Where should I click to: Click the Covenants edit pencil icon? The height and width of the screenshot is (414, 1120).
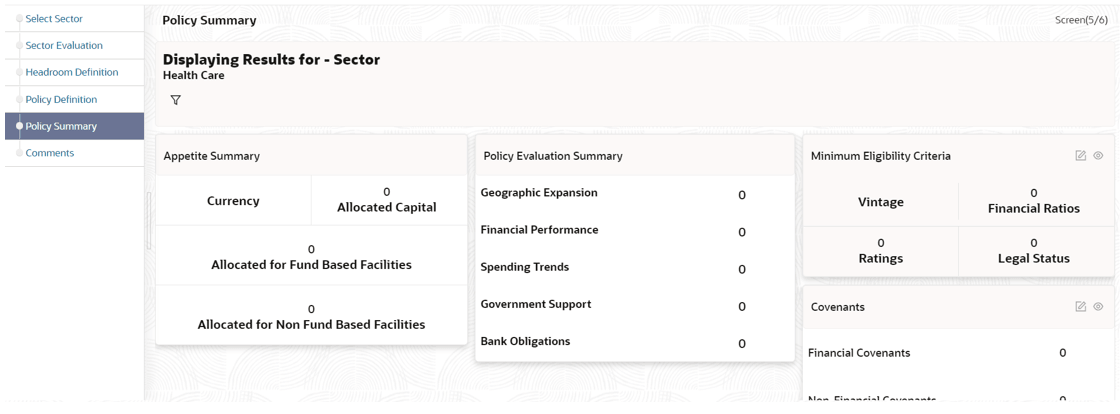pos(1081,306)
